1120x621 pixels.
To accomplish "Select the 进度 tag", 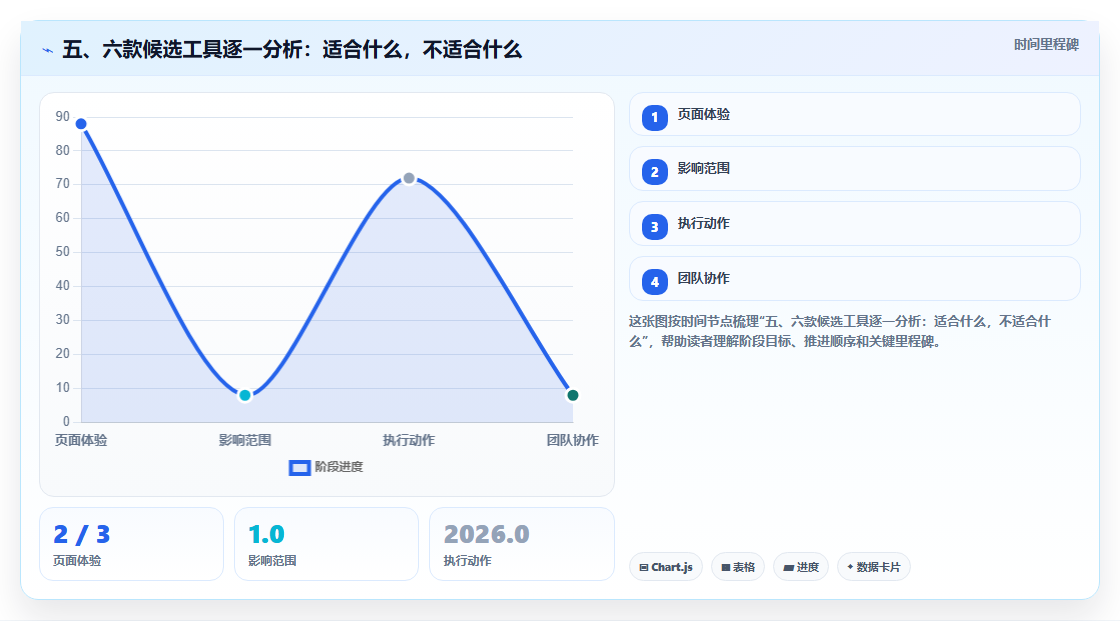I will (801, 567).
